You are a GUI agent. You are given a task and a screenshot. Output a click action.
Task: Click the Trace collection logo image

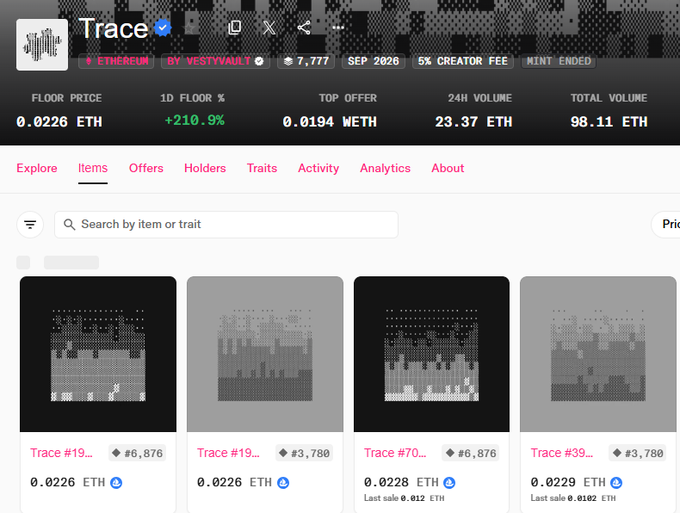pyautogui.click(x=42, y=45)
